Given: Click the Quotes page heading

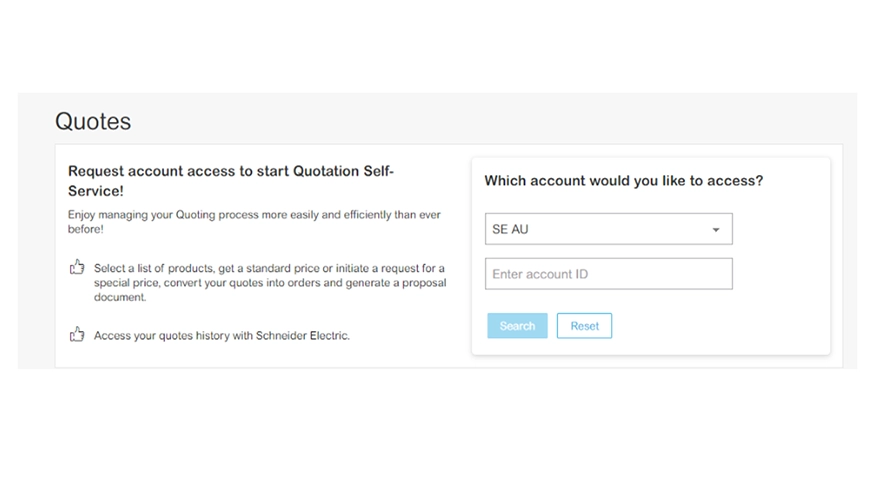Looking at the screenshot, I should tap(93, 121).
